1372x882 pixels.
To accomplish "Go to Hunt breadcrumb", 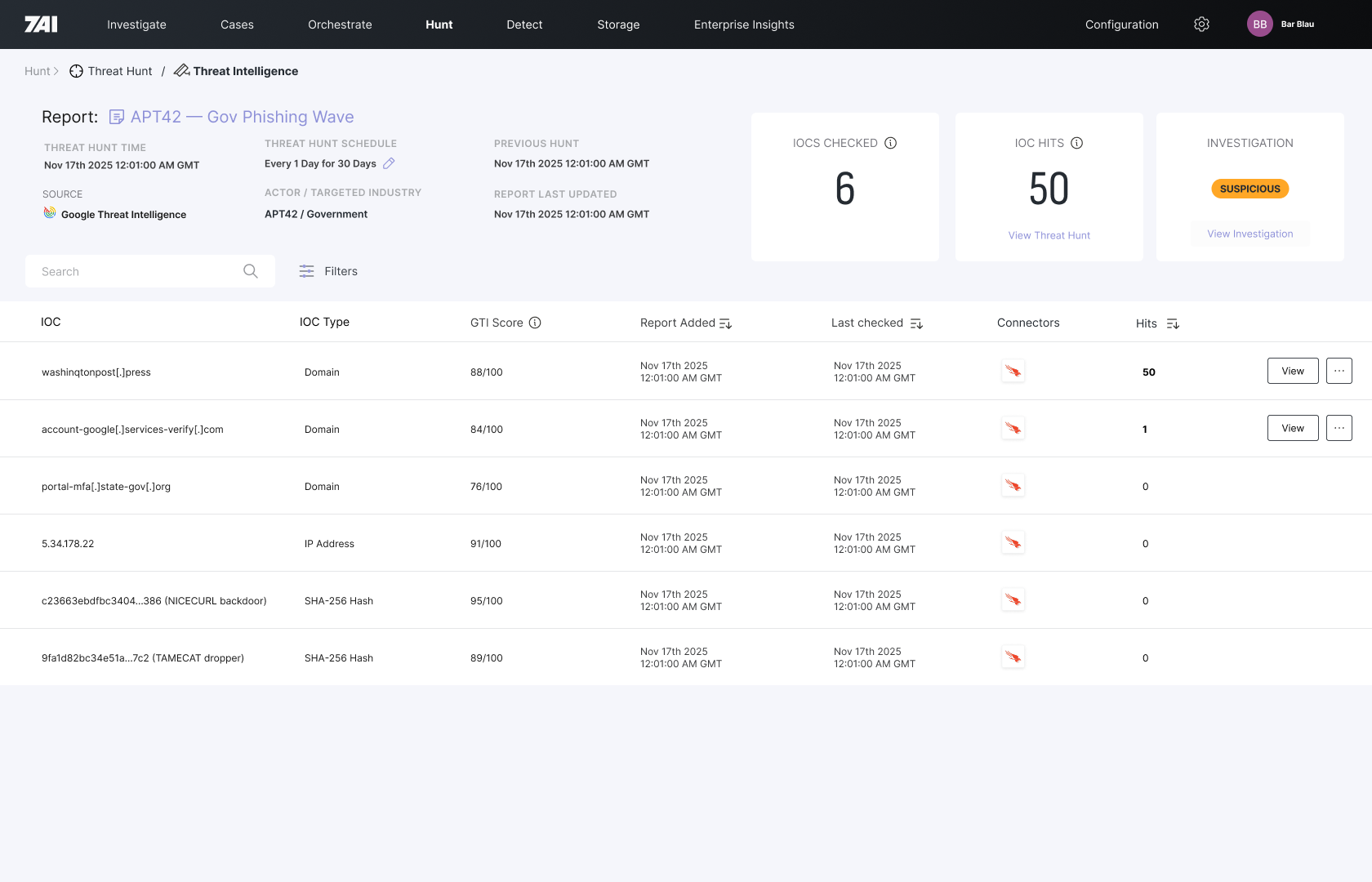I will [x=38, y=71].
